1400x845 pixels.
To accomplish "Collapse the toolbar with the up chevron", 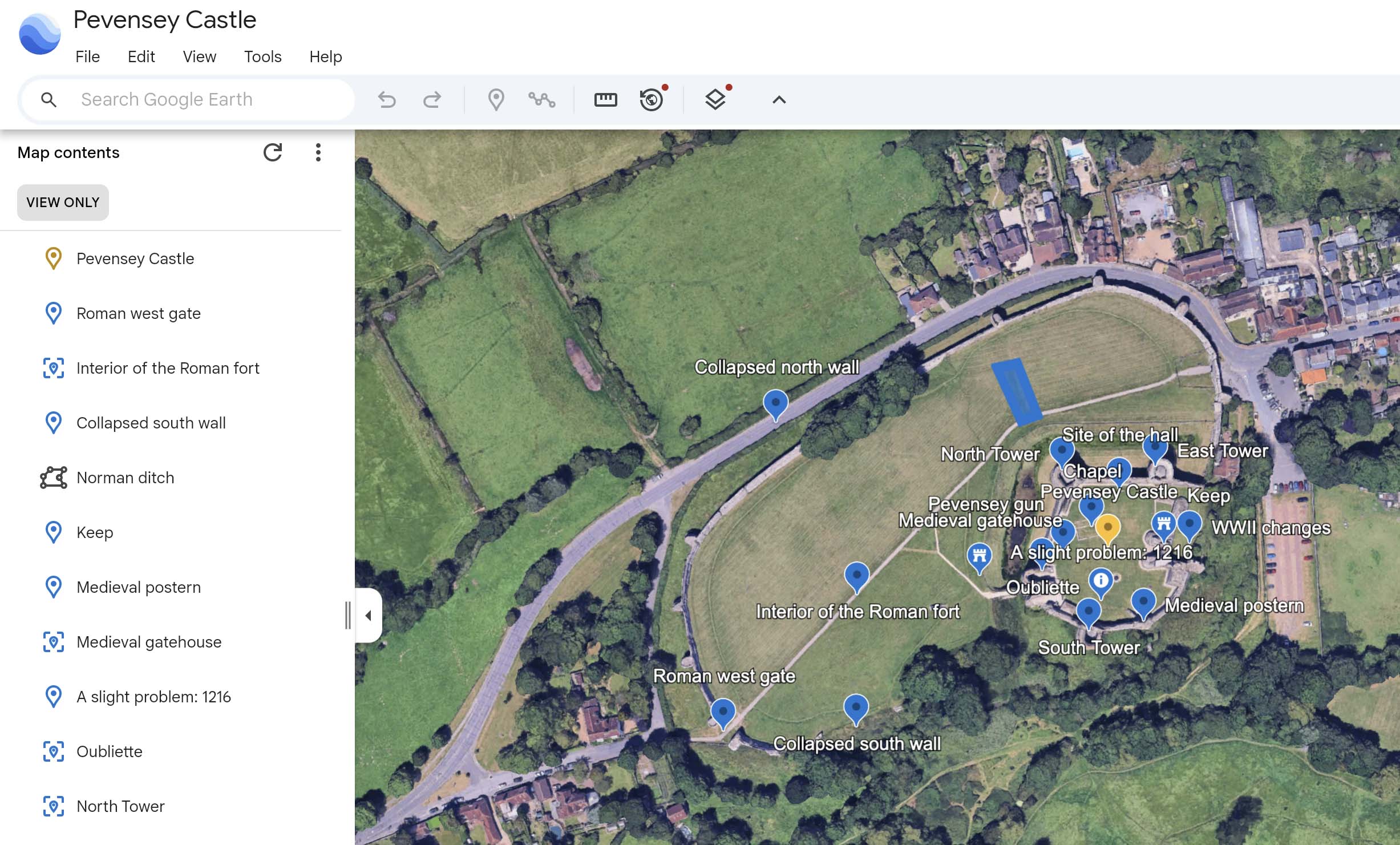I will (x=779, y=100).
